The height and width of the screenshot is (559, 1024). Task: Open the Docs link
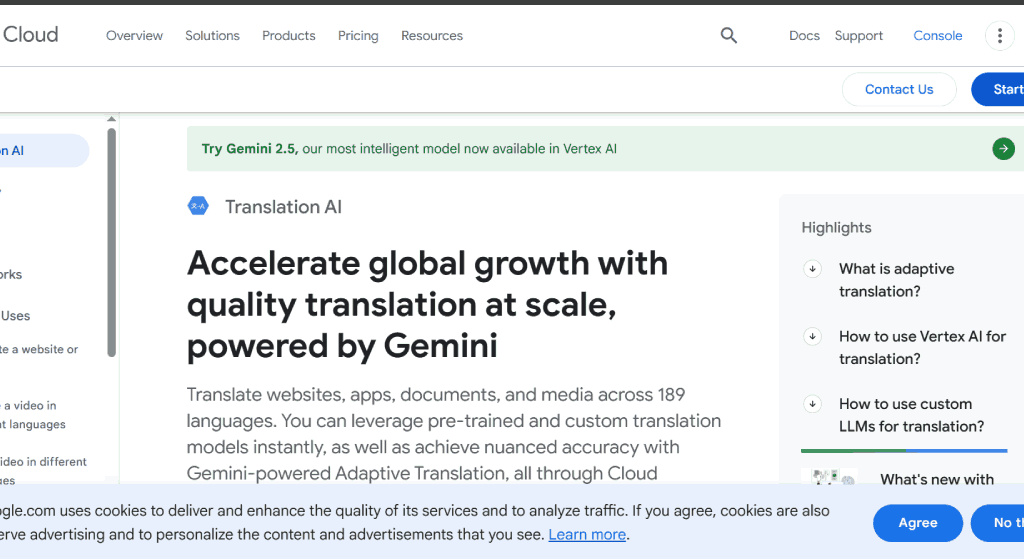click(x=804, y=36)
